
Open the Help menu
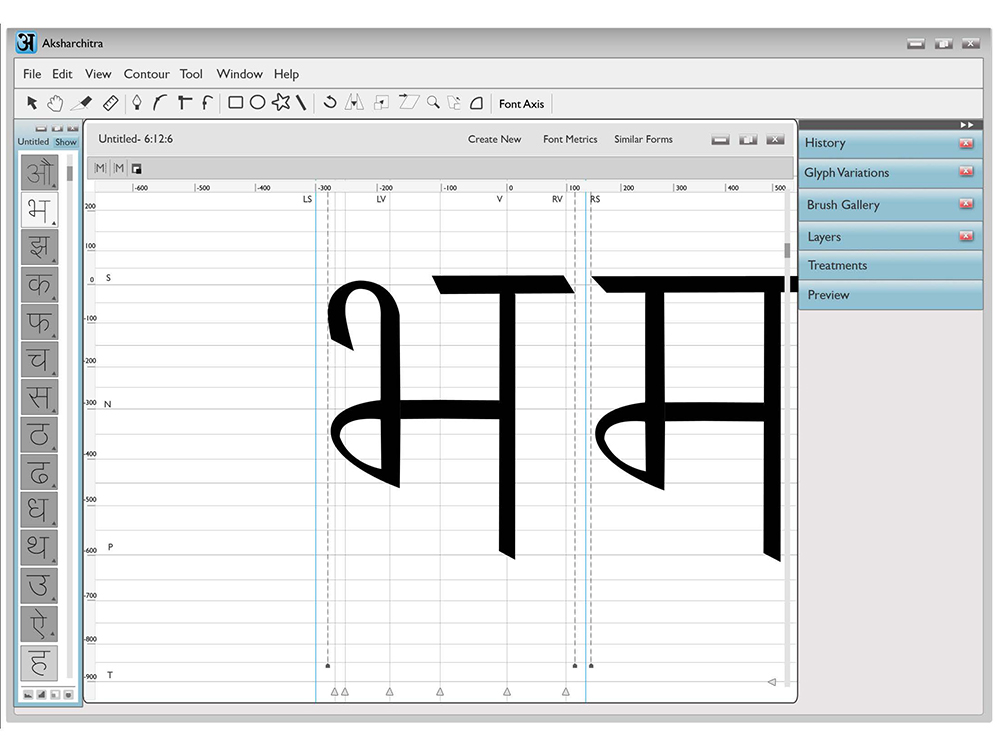tap(286, 74)
